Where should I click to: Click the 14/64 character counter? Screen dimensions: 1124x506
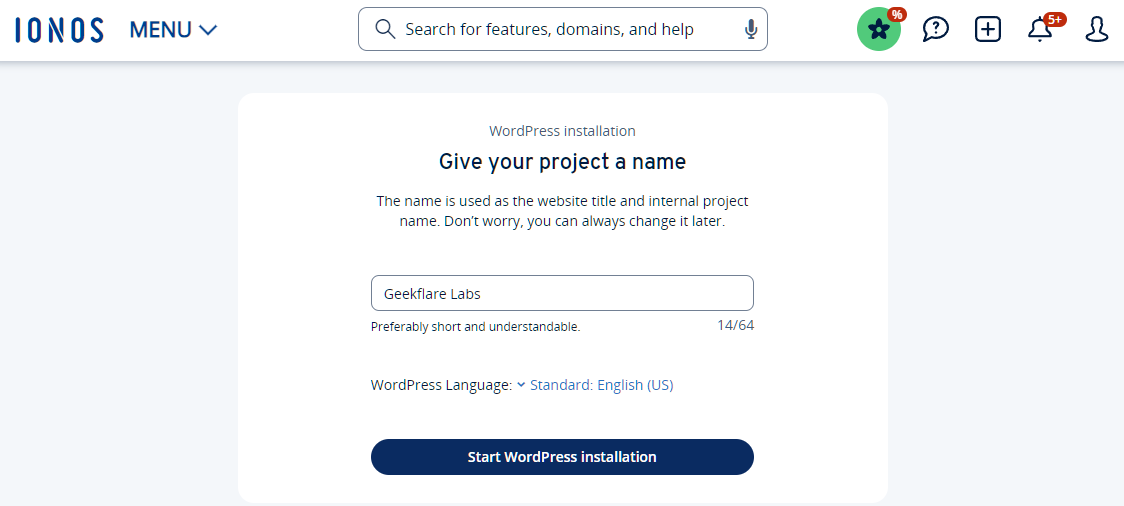[x=735, y=325]
